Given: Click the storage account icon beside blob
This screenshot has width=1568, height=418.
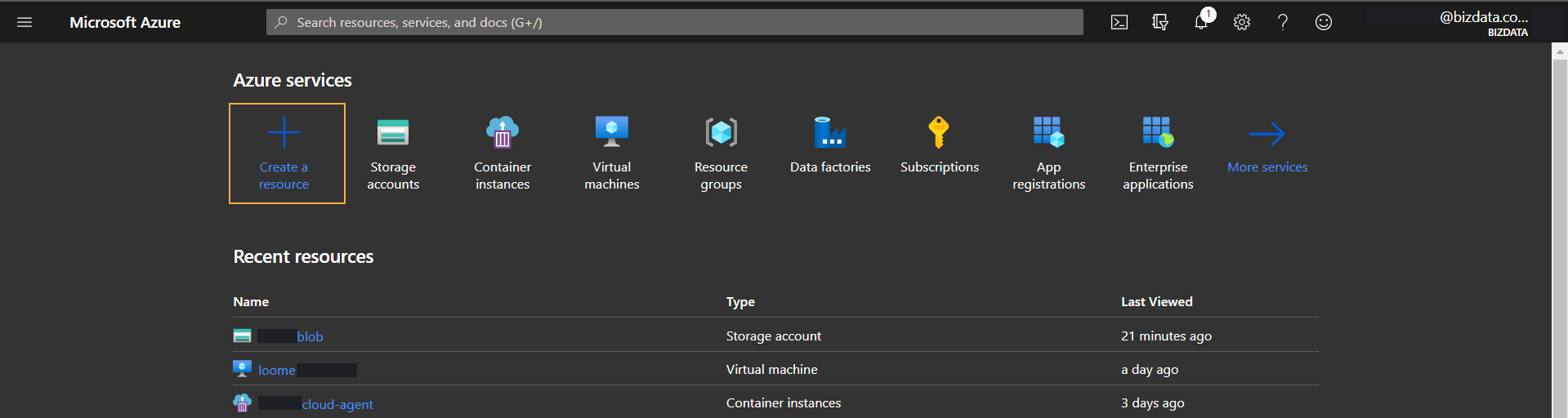Looking at the screenshot, I should point(242,336).
